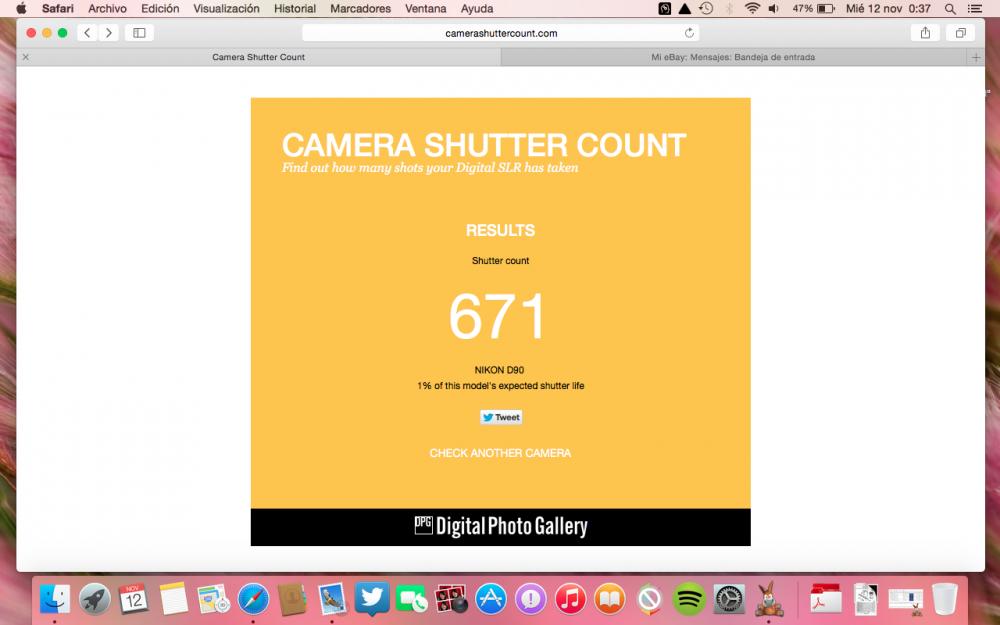The image size is (1000, 625).
Task: Close the Camera Shutter Count tab
Action: click(x=26, y=57)
